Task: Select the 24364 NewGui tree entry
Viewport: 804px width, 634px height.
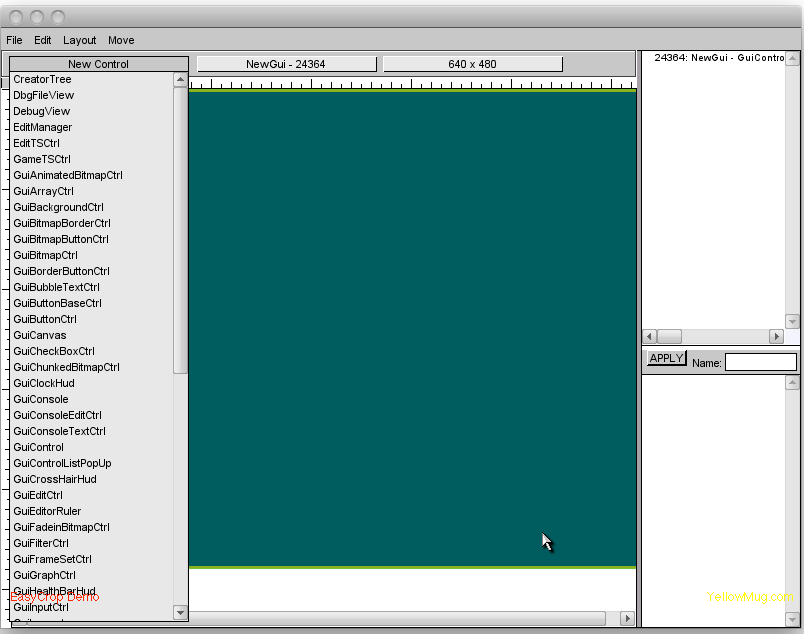Action: (718, 58)
